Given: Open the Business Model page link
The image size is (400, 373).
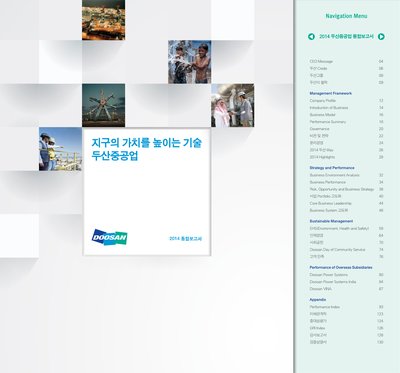Looking at the screenshot, I should click(322, 115).
